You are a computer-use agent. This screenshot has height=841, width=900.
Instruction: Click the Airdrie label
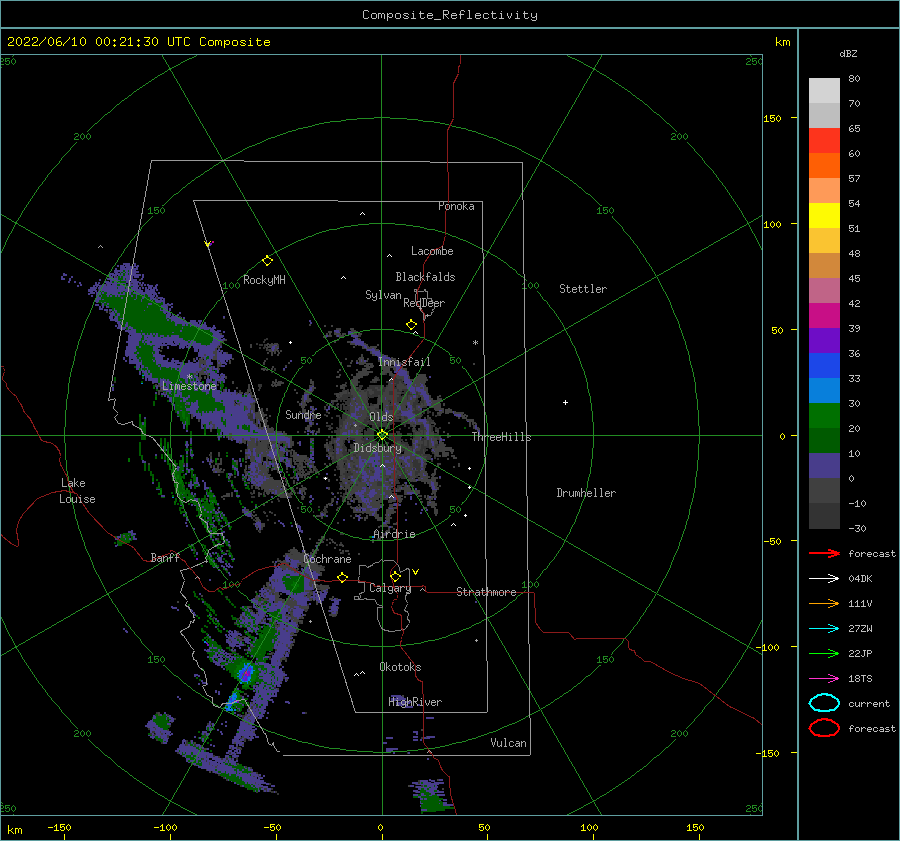point(394,534)
